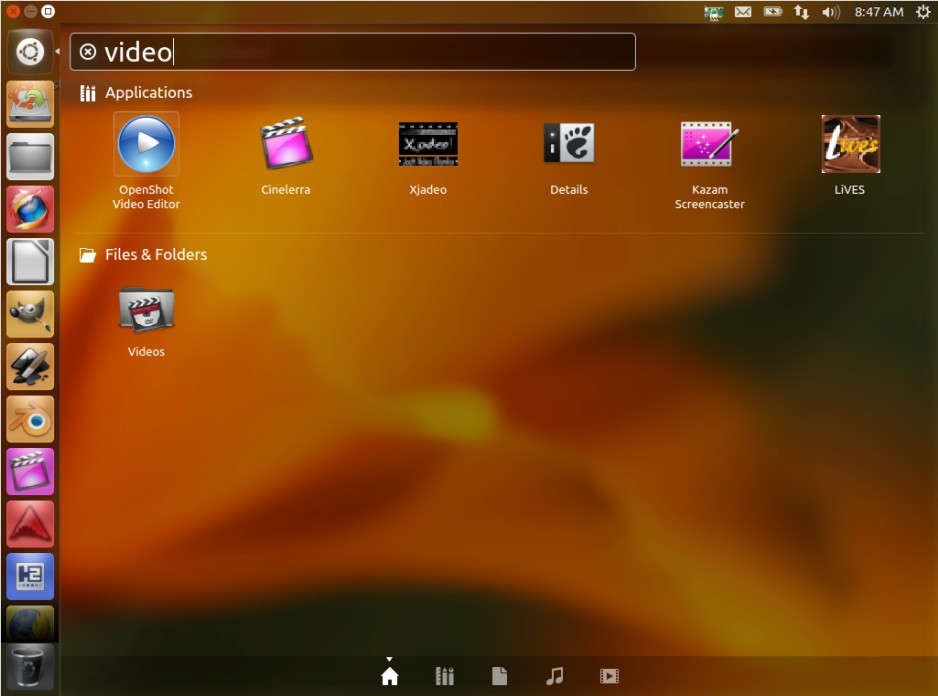938x696 pixels.
Task: Open the Videos folder
Action: click(x=146, y=322)
